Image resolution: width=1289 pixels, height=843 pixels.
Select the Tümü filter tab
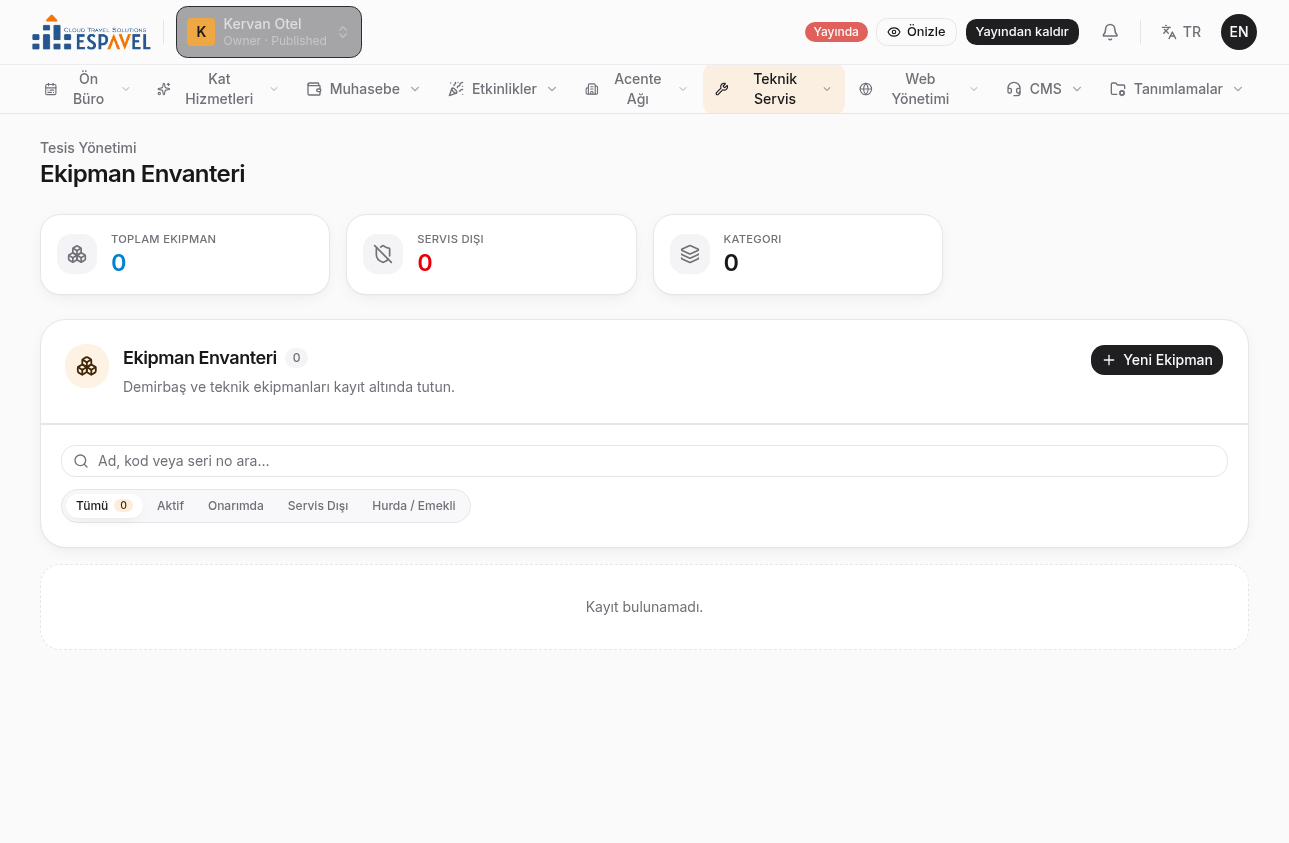[104, 506]
